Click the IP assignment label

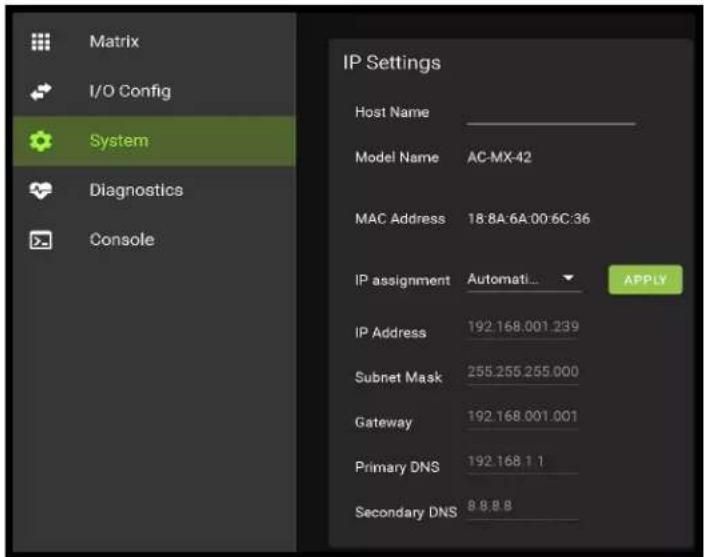click(402, 281)
